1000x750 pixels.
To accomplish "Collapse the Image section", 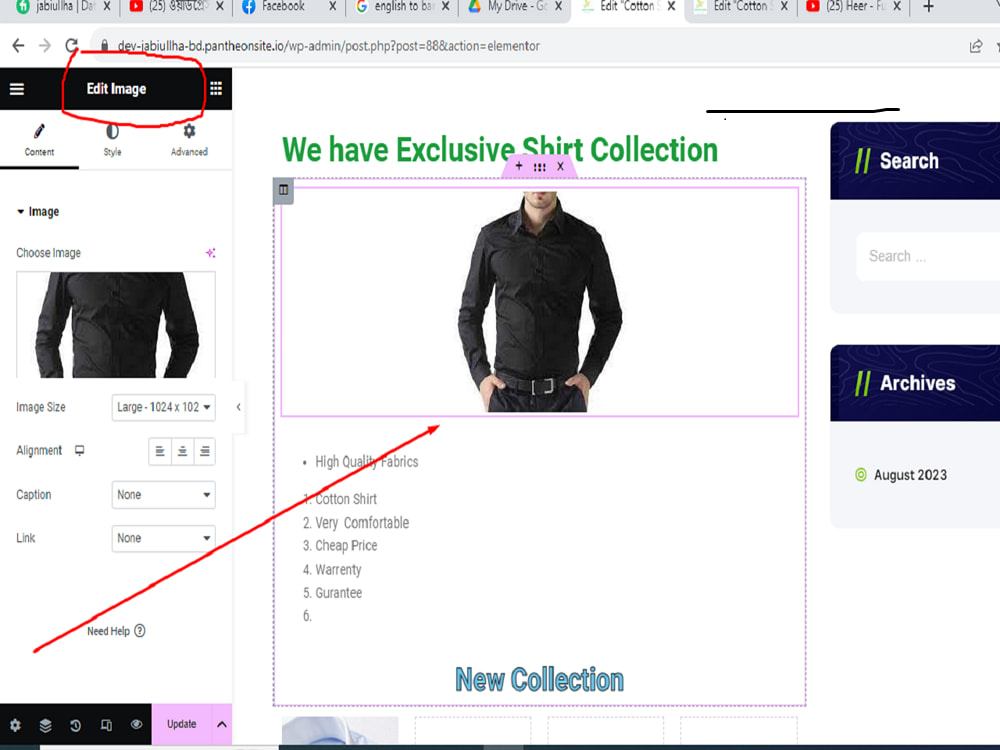I will point(38,211).
